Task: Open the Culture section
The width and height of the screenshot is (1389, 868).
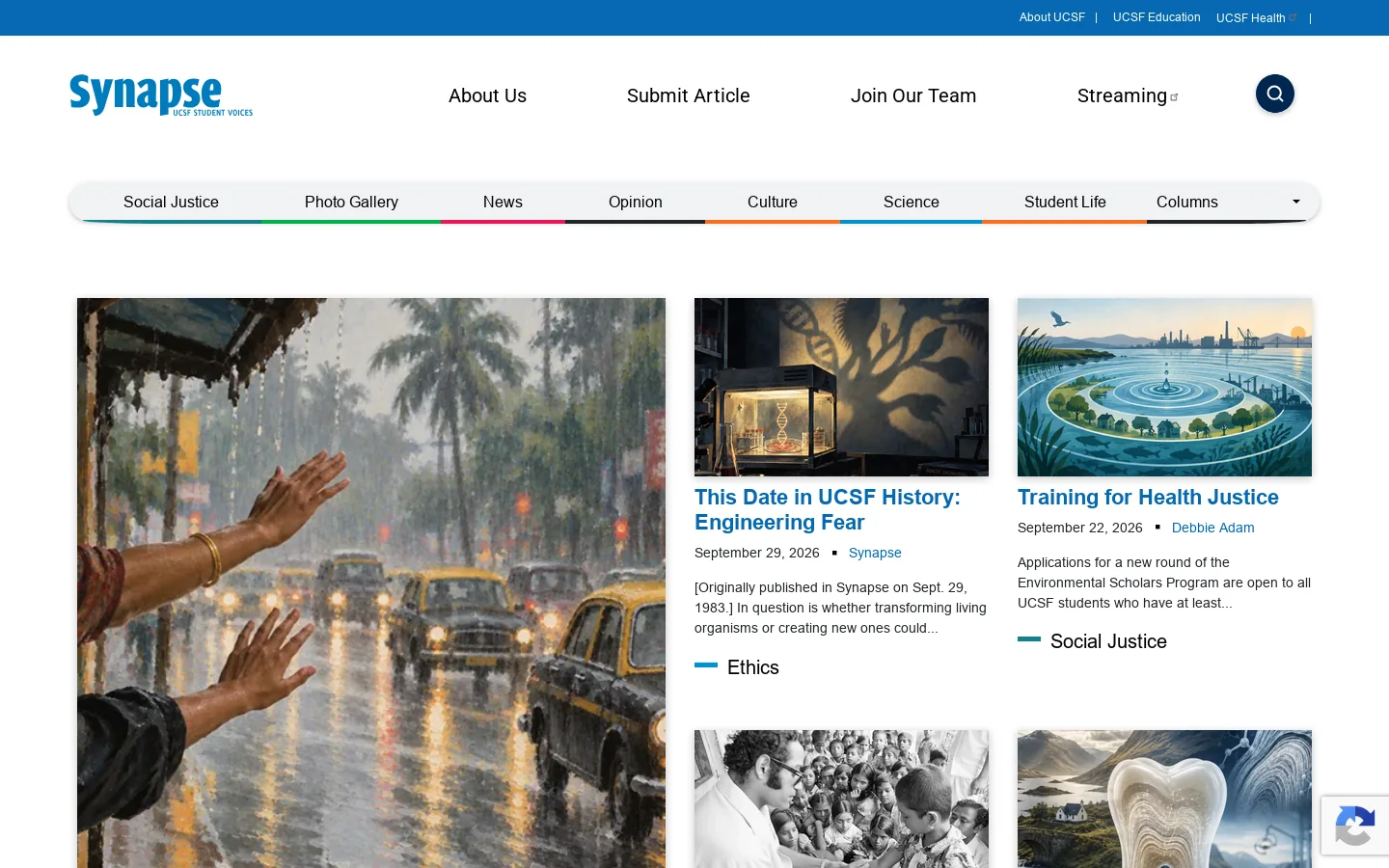Action: [x=773, y=202]
